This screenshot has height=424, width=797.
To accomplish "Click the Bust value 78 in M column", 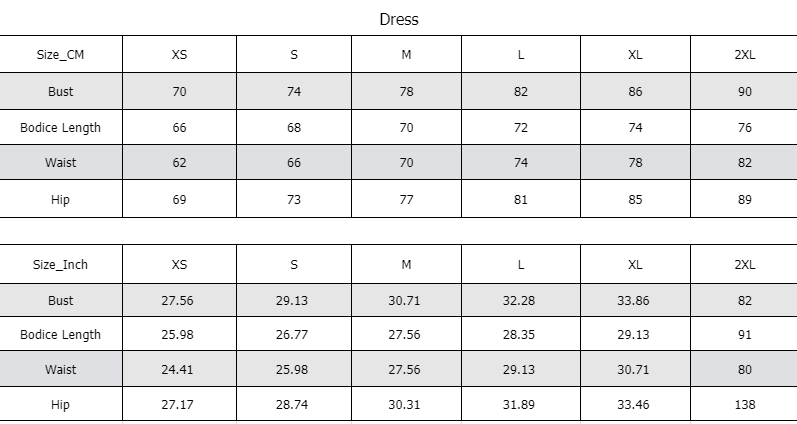I will point(406,92).
